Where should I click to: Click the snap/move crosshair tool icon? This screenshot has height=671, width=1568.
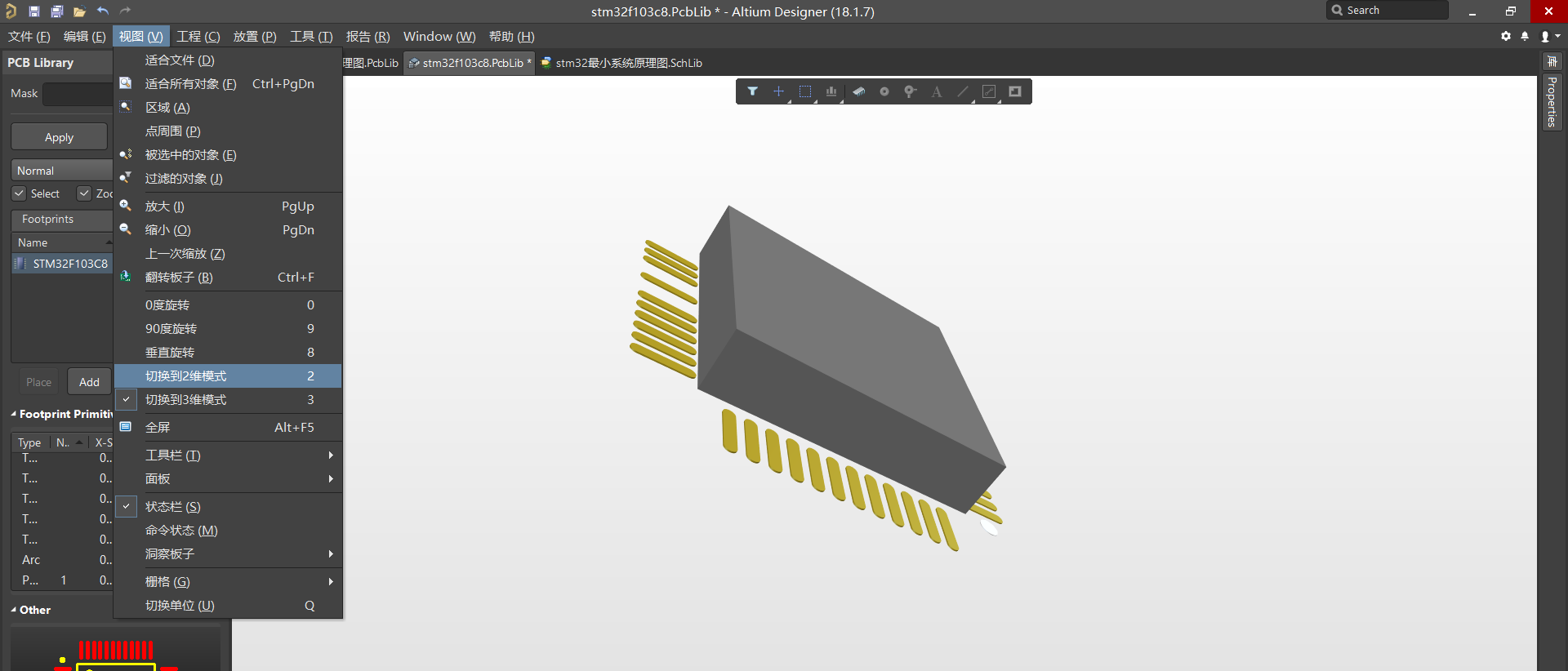[x=778, y=91]
